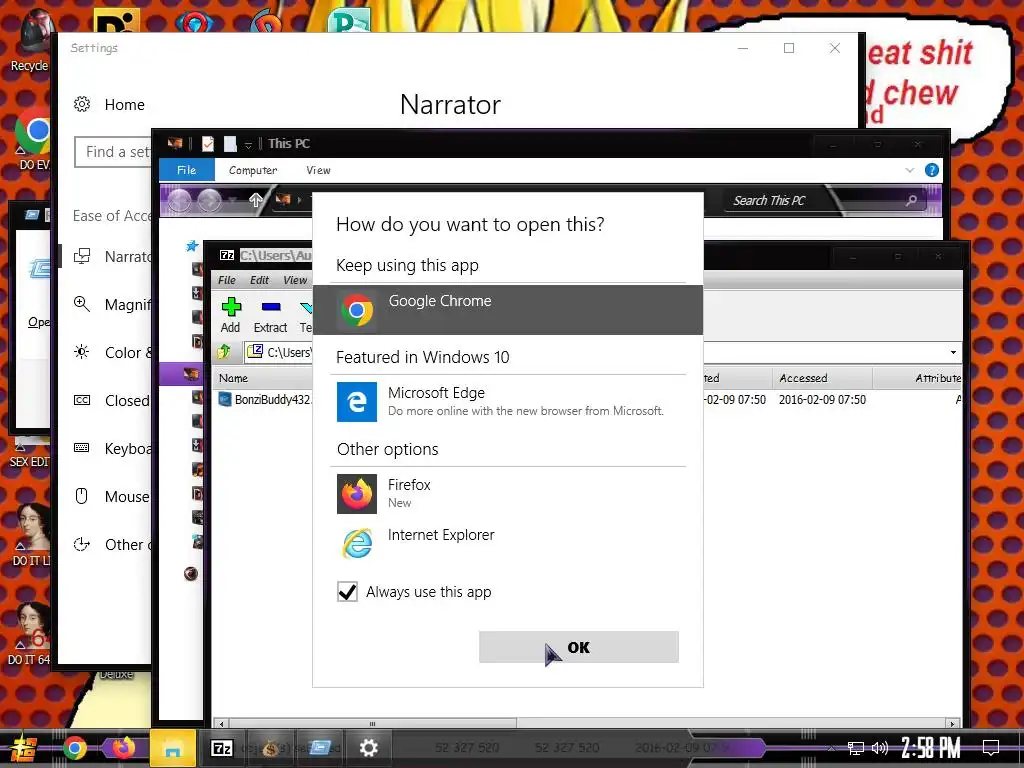
Task: Open This PC help icon
Action: pos(932,170)
